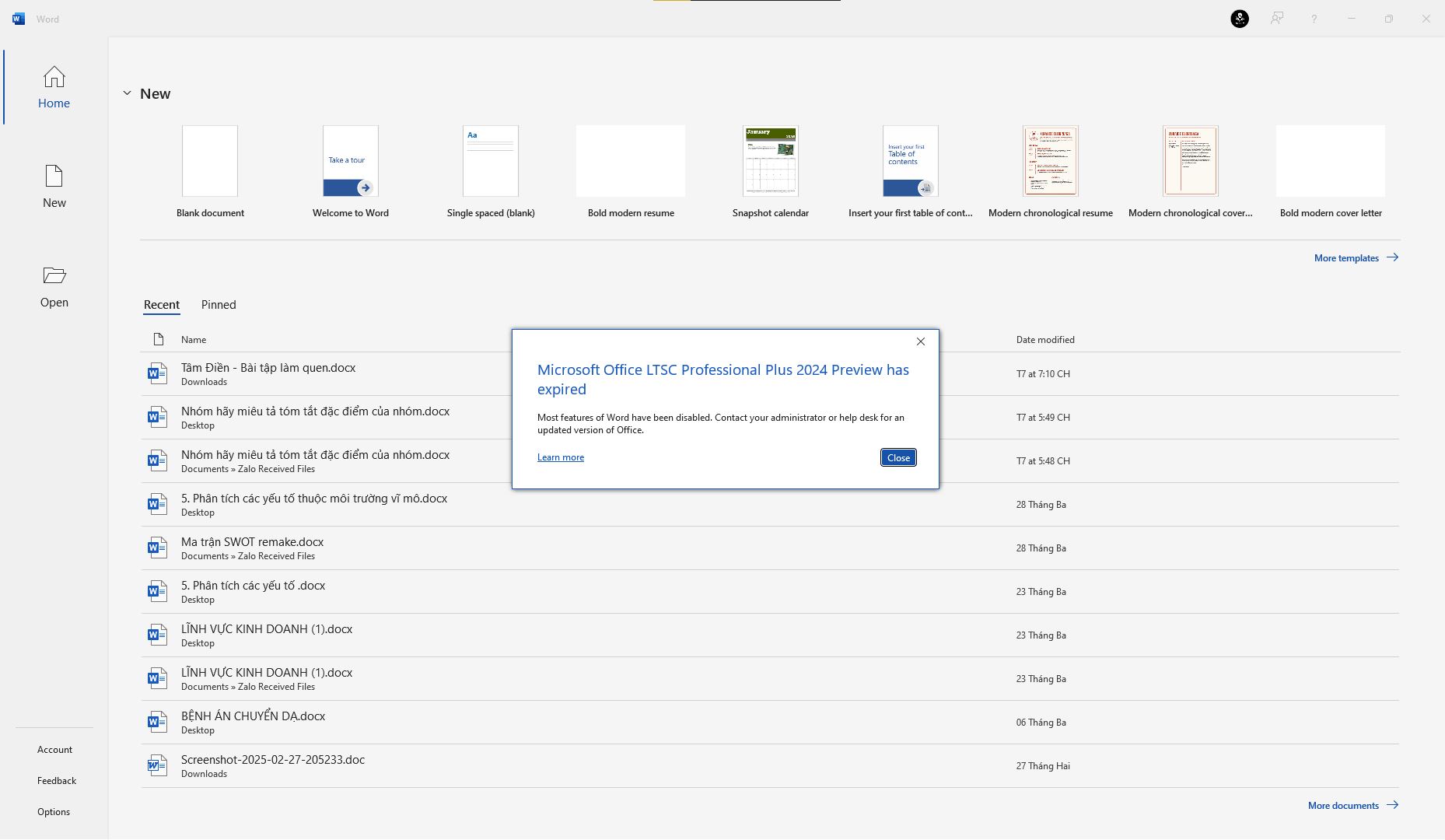Click the Word icon beside BỆNH ÁN CHUYỂN DẠ.docx
This screenshot has width=1445, height=840.
click(x=157, y=721)
